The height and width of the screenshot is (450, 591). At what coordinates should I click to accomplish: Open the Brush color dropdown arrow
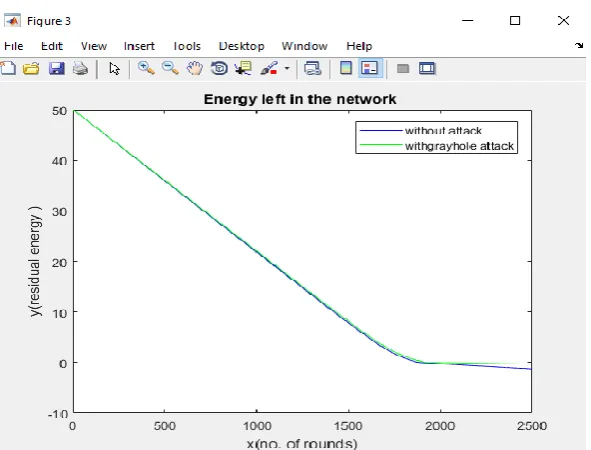[x=287, y=69]
